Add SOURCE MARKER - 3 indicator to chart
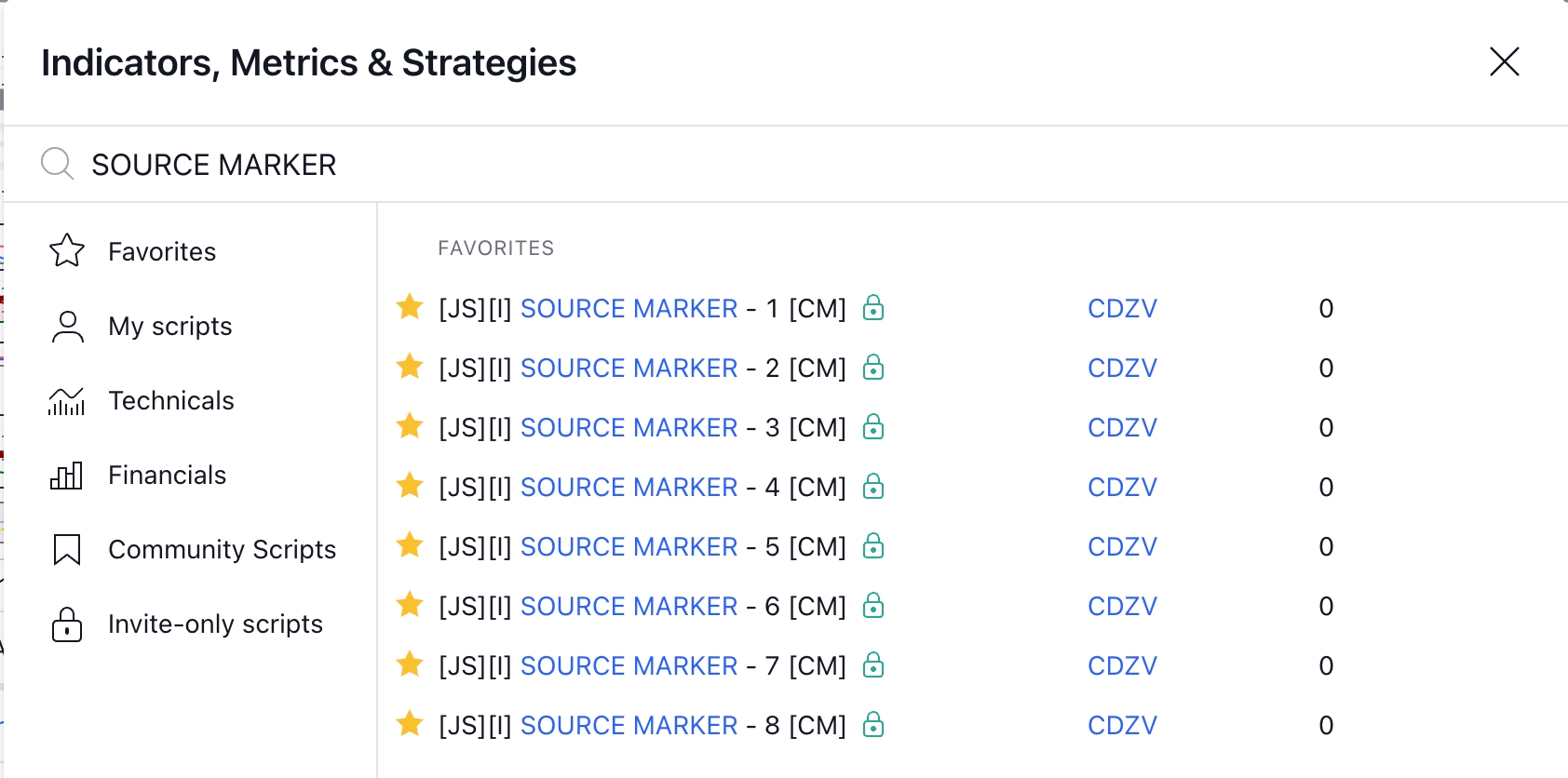This screenshot has width=1568, height=778. (x=642, y=428)
